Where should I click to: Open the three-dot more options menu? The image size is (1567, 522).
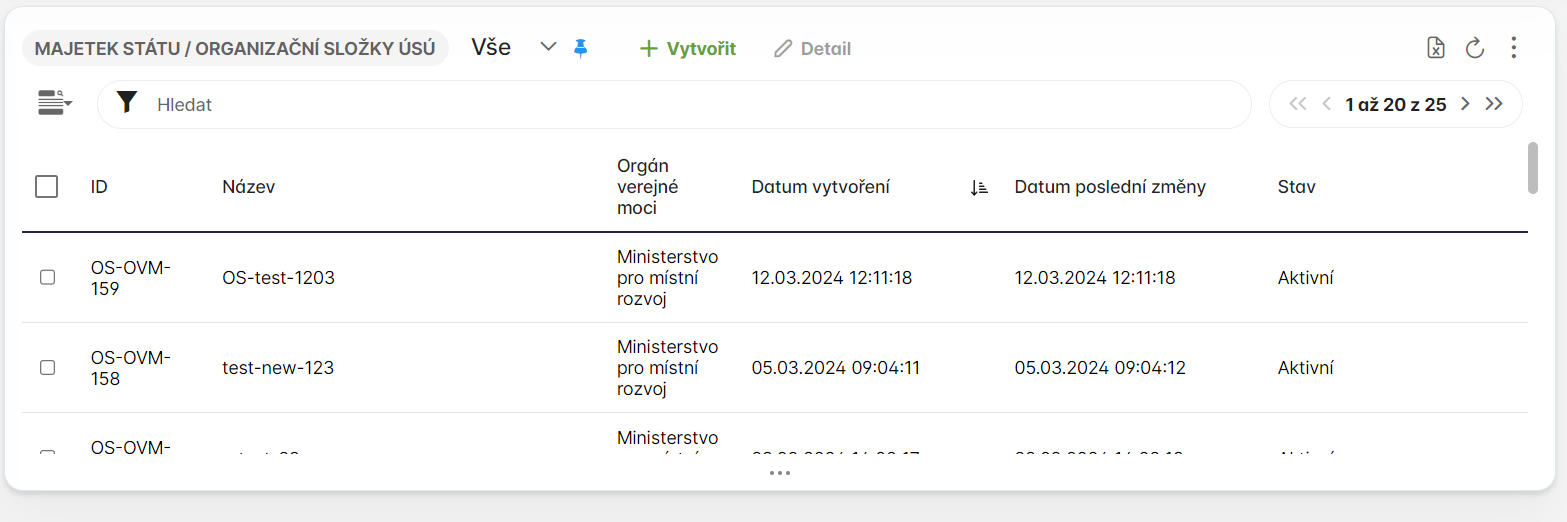(1513, 48)
